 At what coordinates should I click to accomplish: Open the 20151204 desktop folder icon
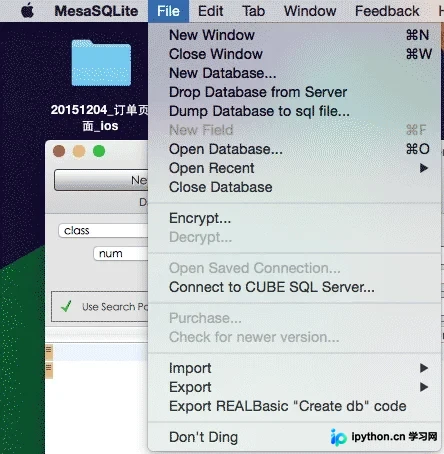(101, 63)
